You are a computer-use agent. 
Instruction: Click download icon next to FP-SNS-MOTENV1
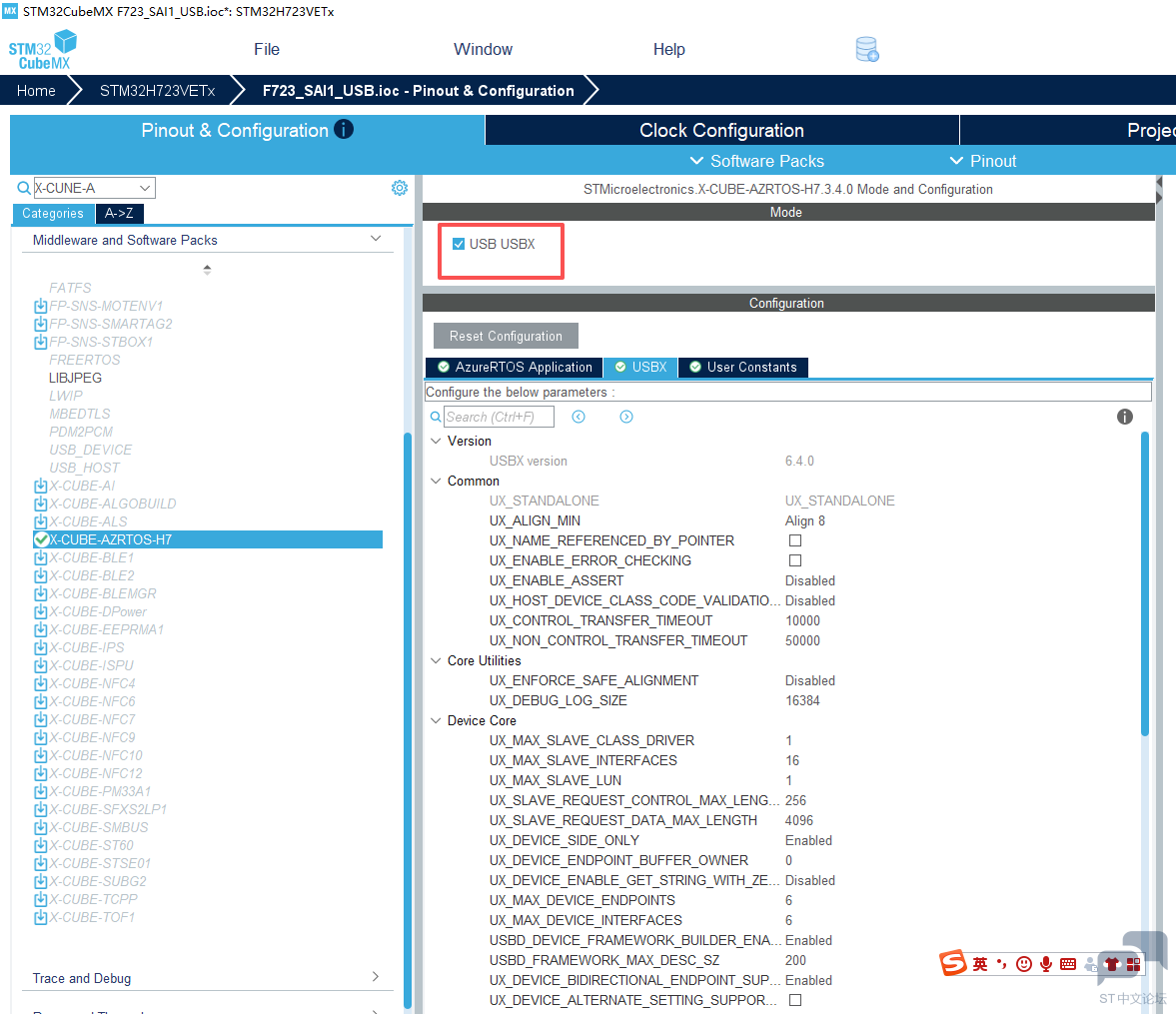pos(41,306)
